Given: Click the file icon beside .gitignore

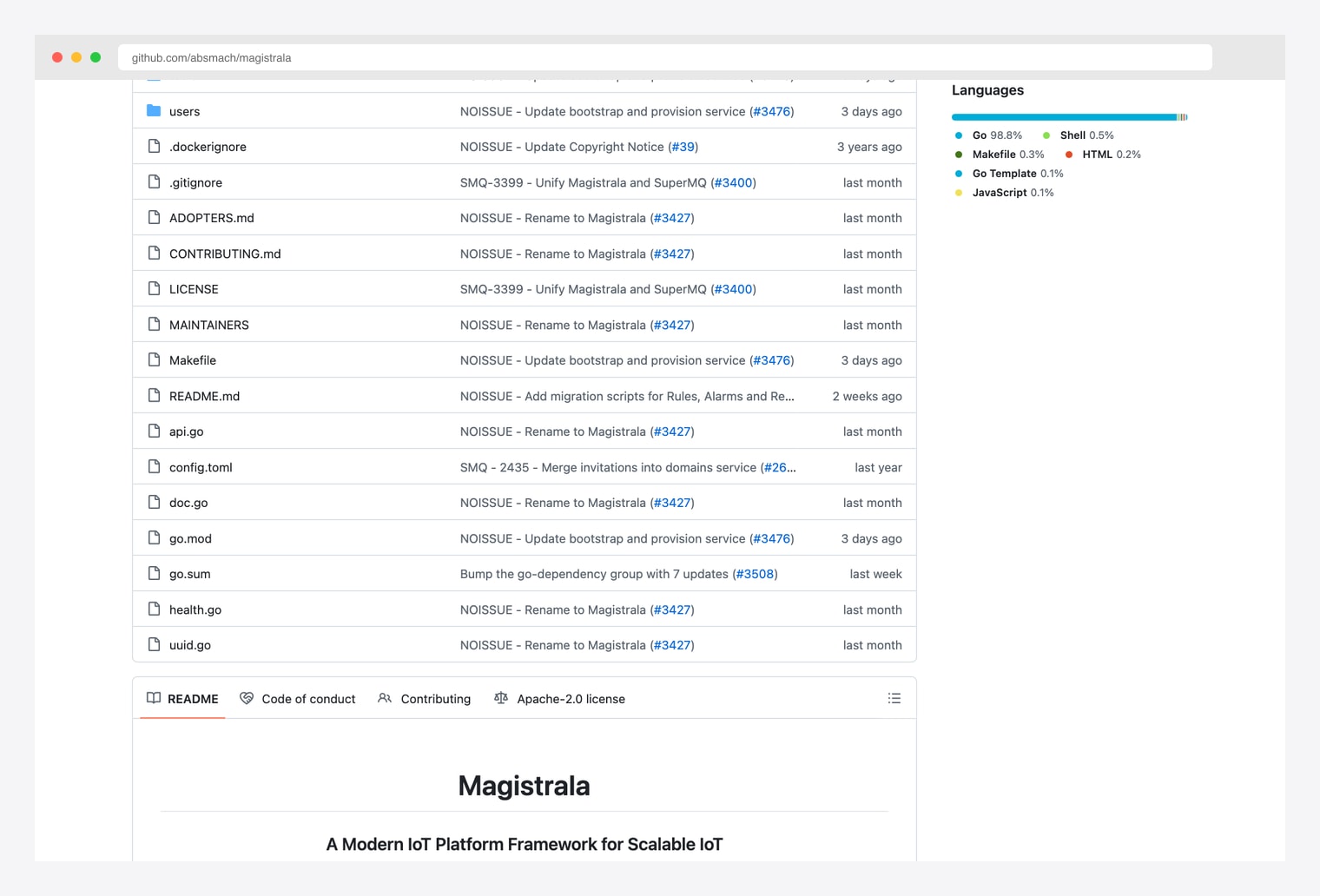Looking at the screenshot, I should point(154,181).
